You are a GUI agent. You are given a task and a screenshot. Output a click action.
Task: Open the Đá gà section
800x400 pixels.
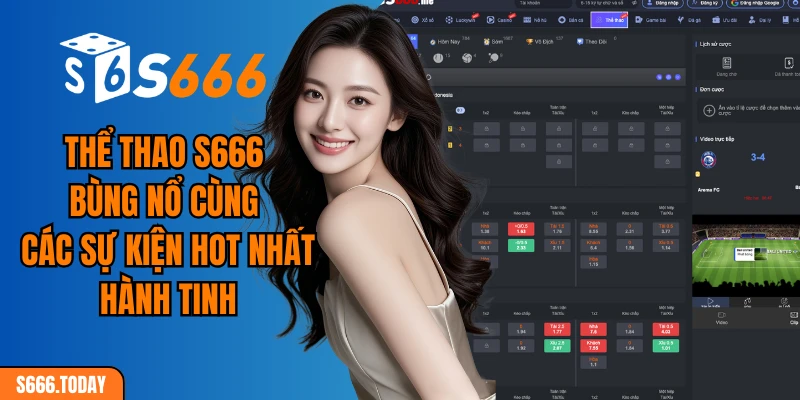pos(689,20)
